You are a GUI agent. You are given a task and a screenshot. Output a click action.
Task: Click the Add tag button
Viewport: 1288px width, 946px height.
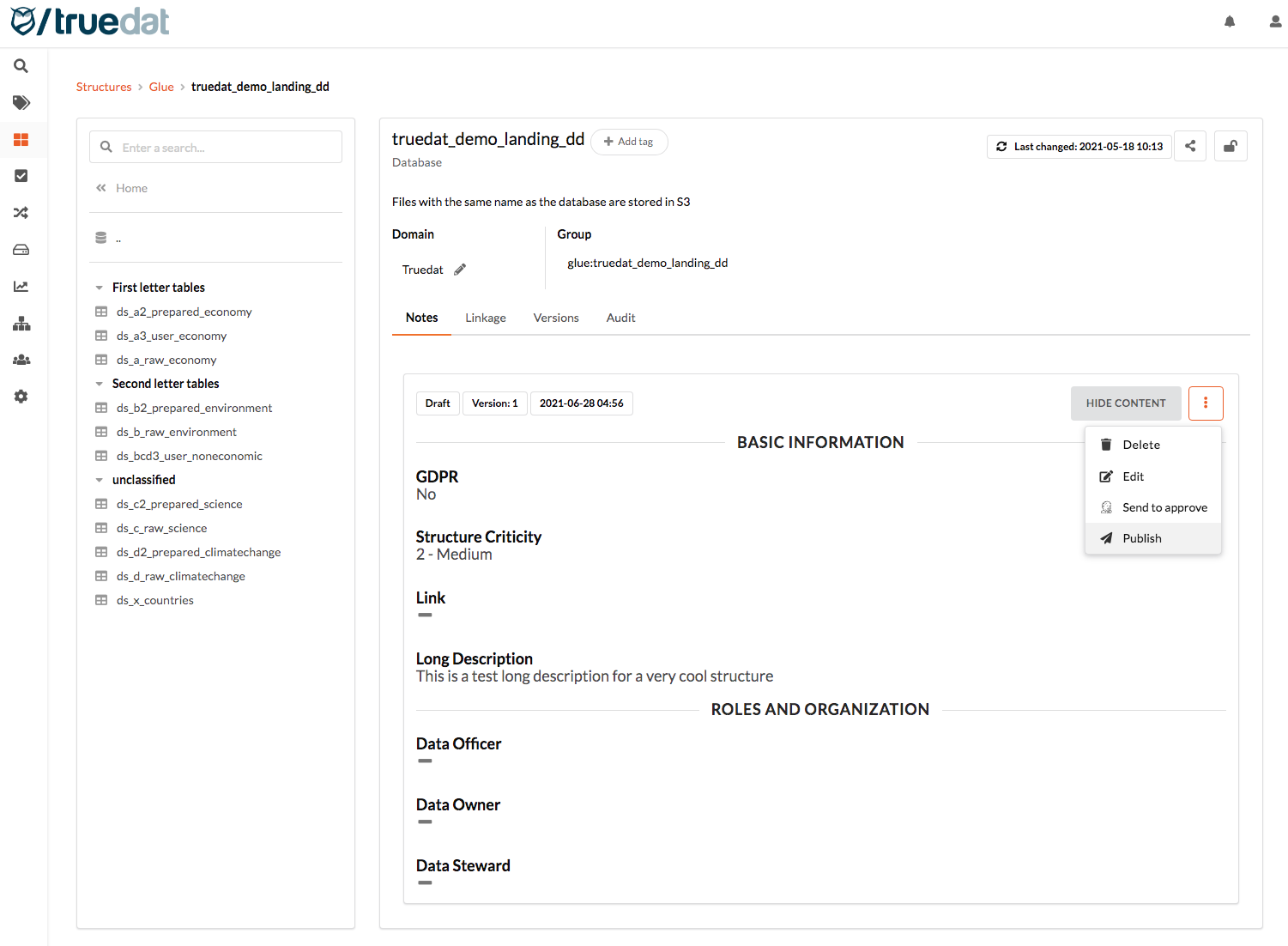pos(629,142)
